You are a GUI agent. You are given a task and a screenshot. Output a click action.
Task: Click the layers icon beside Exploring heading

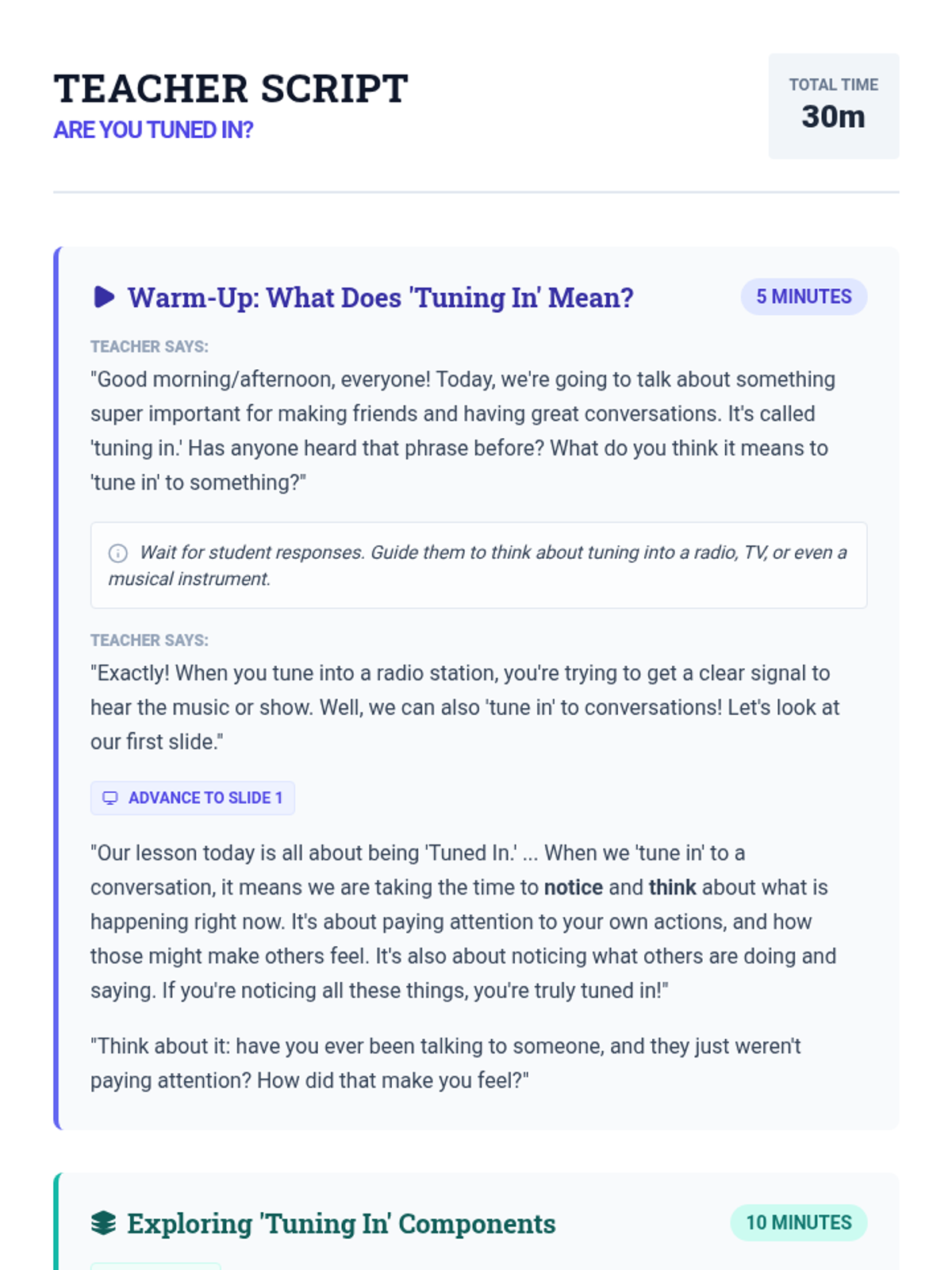click(103, 1223)
